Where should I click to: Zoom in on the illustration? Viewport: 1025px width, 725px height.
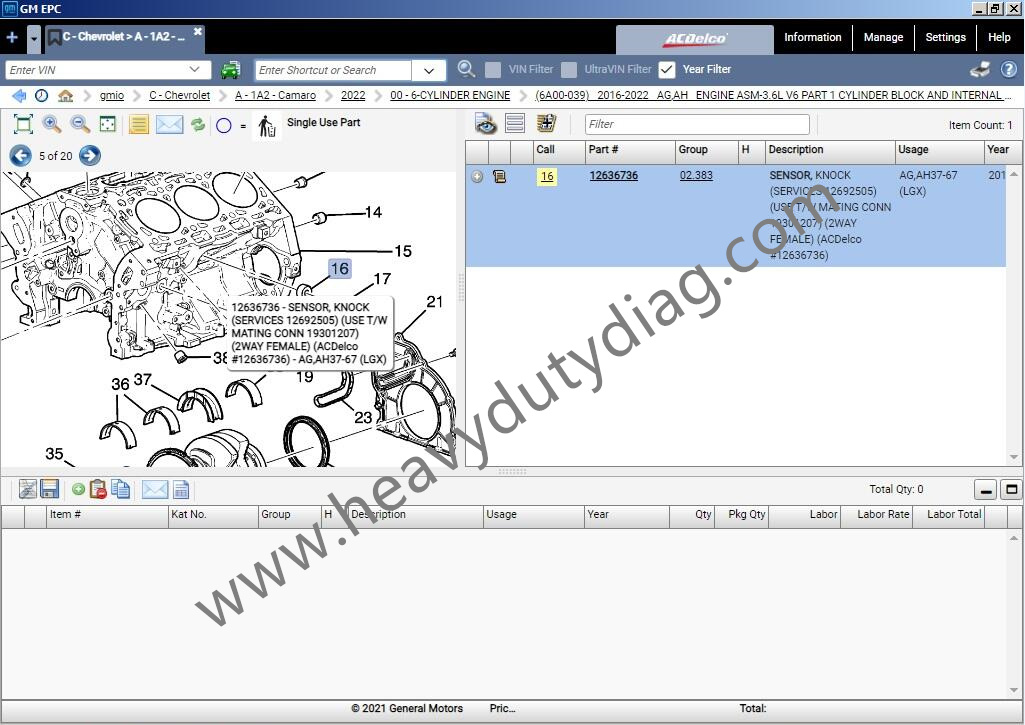[52, 124]
